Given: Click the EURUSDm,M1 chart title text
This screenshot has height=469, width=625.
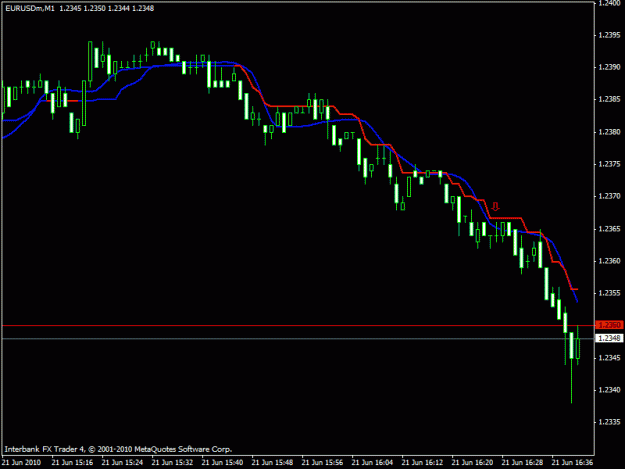Looking at the screenshot, I should [30, 8].
